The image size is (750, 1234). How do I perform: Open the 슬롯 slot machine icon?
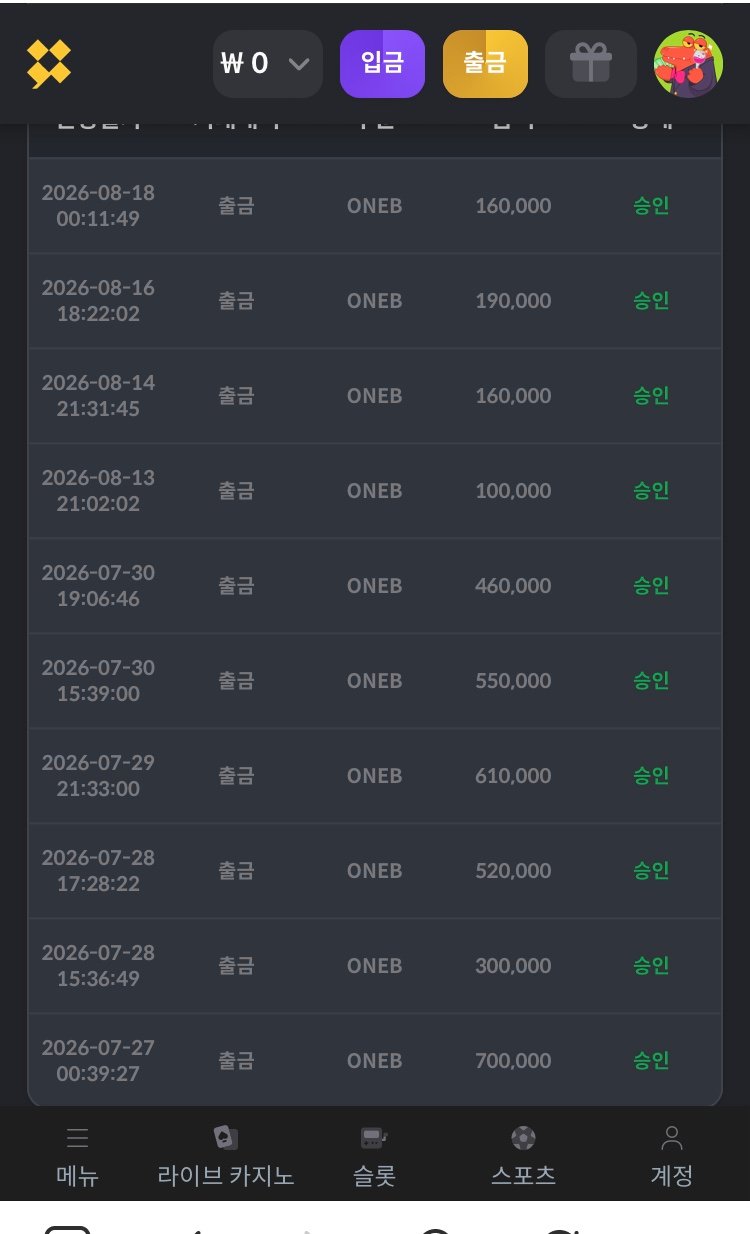coord(374,1138)
